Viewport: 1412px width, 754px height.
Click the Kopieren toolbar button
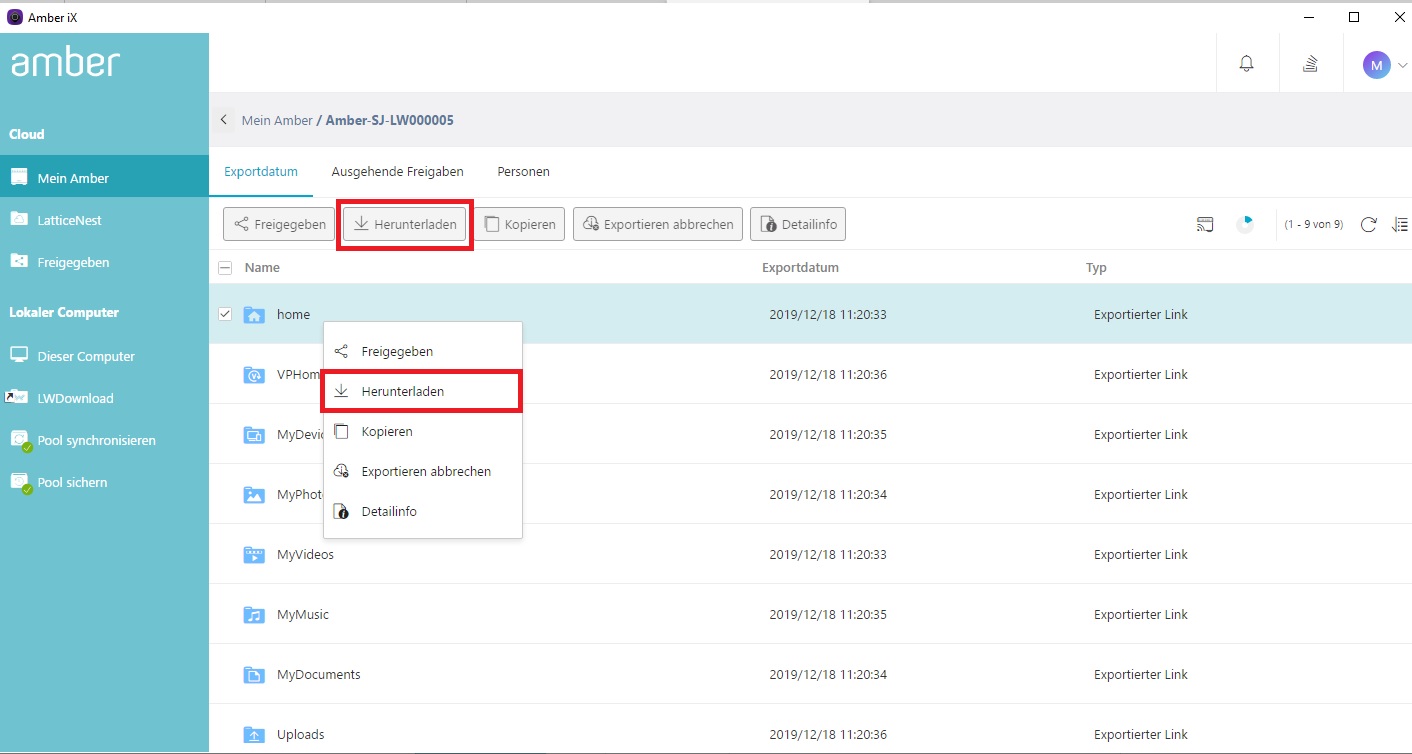pos(520,224)
